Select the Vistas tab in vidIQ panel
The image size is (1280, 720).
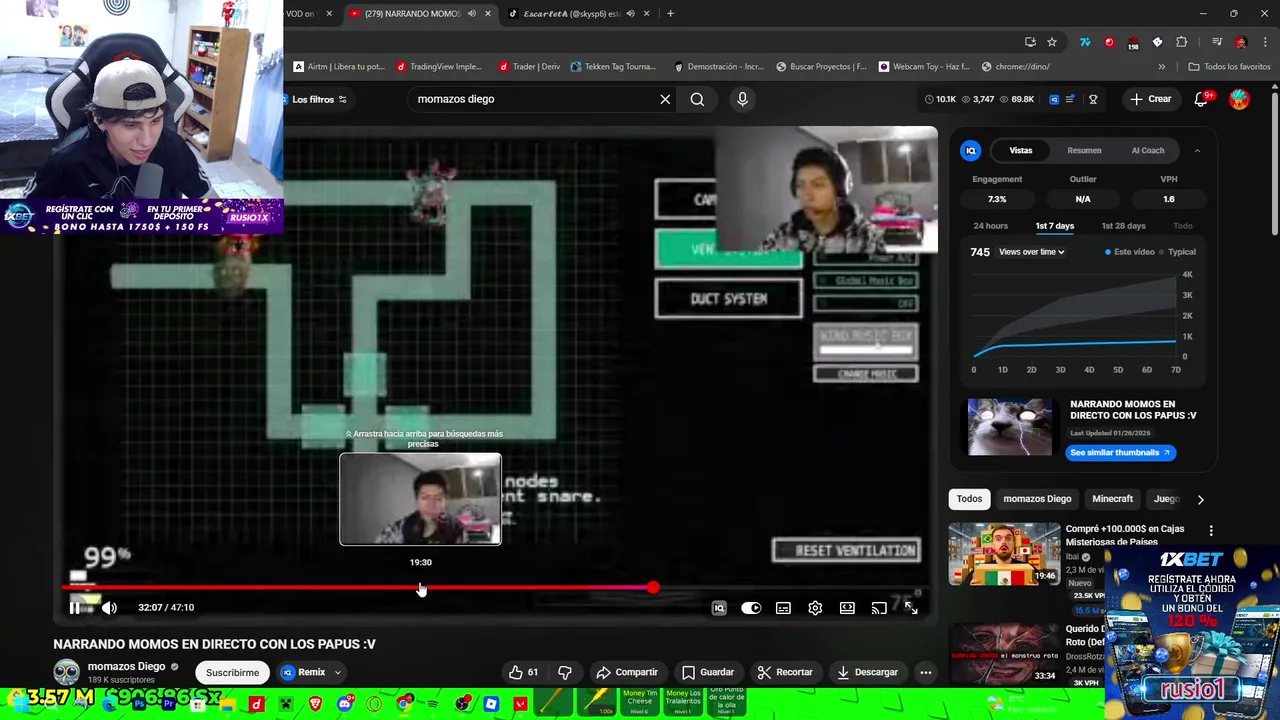(1021, 150)
